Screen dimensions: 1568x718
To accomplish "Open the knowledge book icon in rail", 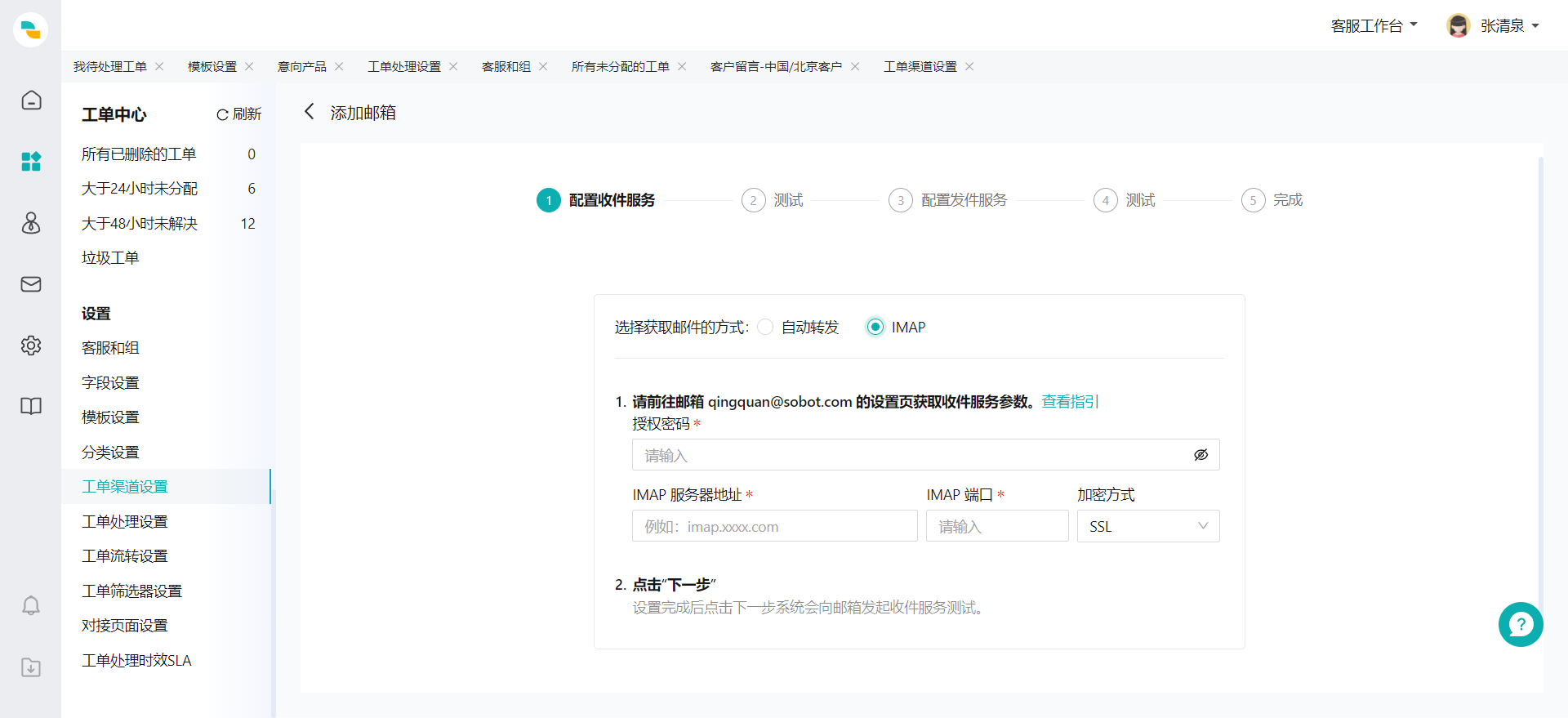I will coord(31,406).
